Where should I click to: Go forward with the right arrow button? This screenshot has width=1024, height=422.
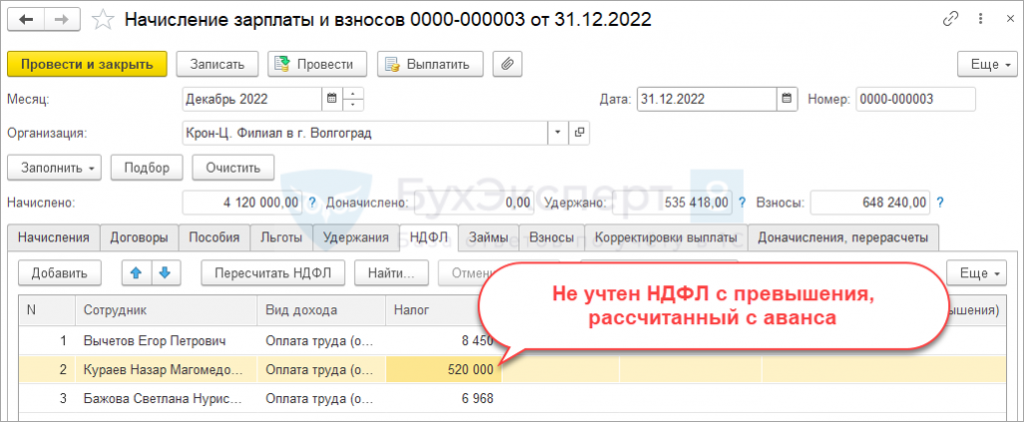pyautogui.click(x=62, y=20)
